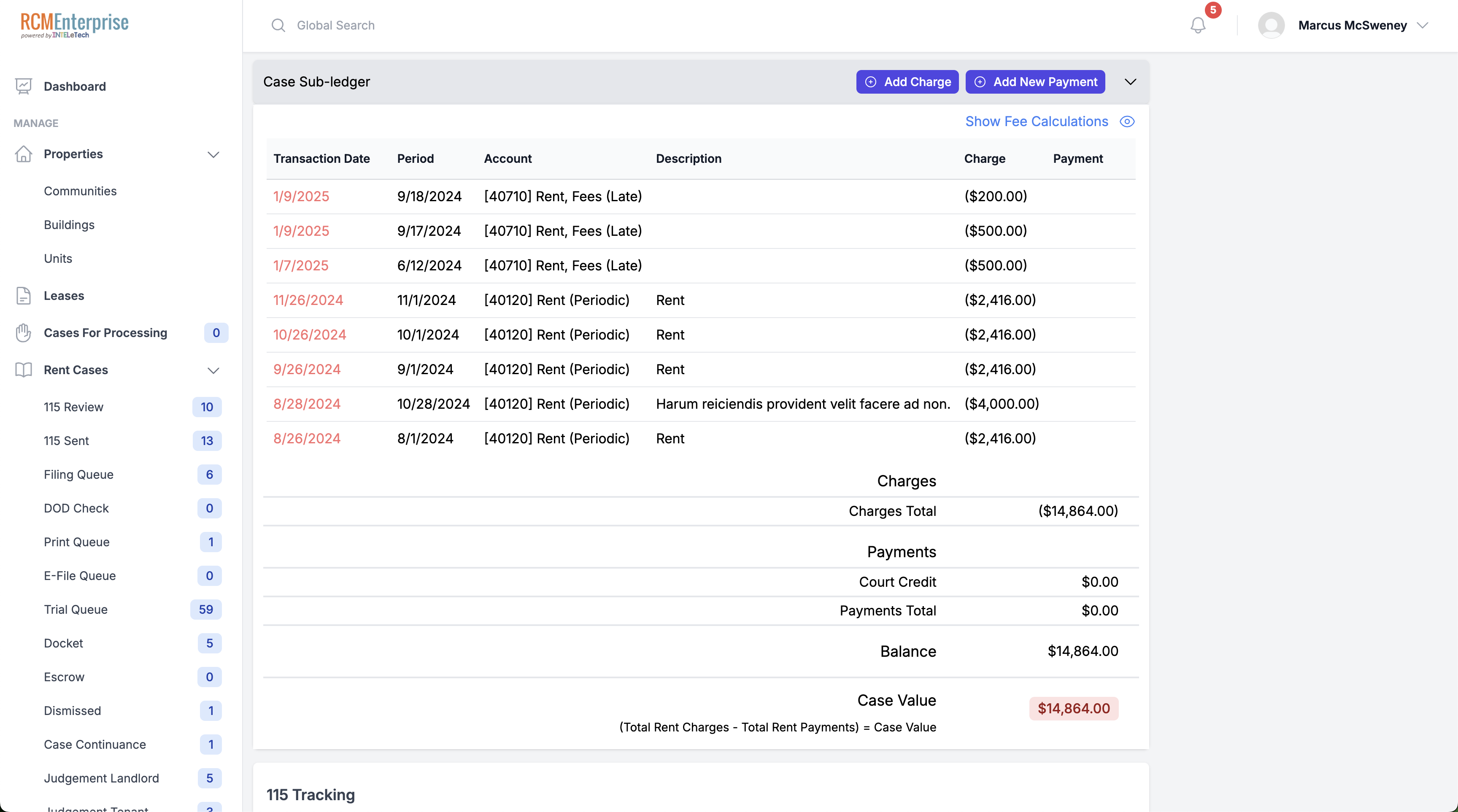Click the Add Charge button

(x=907, y=81)
